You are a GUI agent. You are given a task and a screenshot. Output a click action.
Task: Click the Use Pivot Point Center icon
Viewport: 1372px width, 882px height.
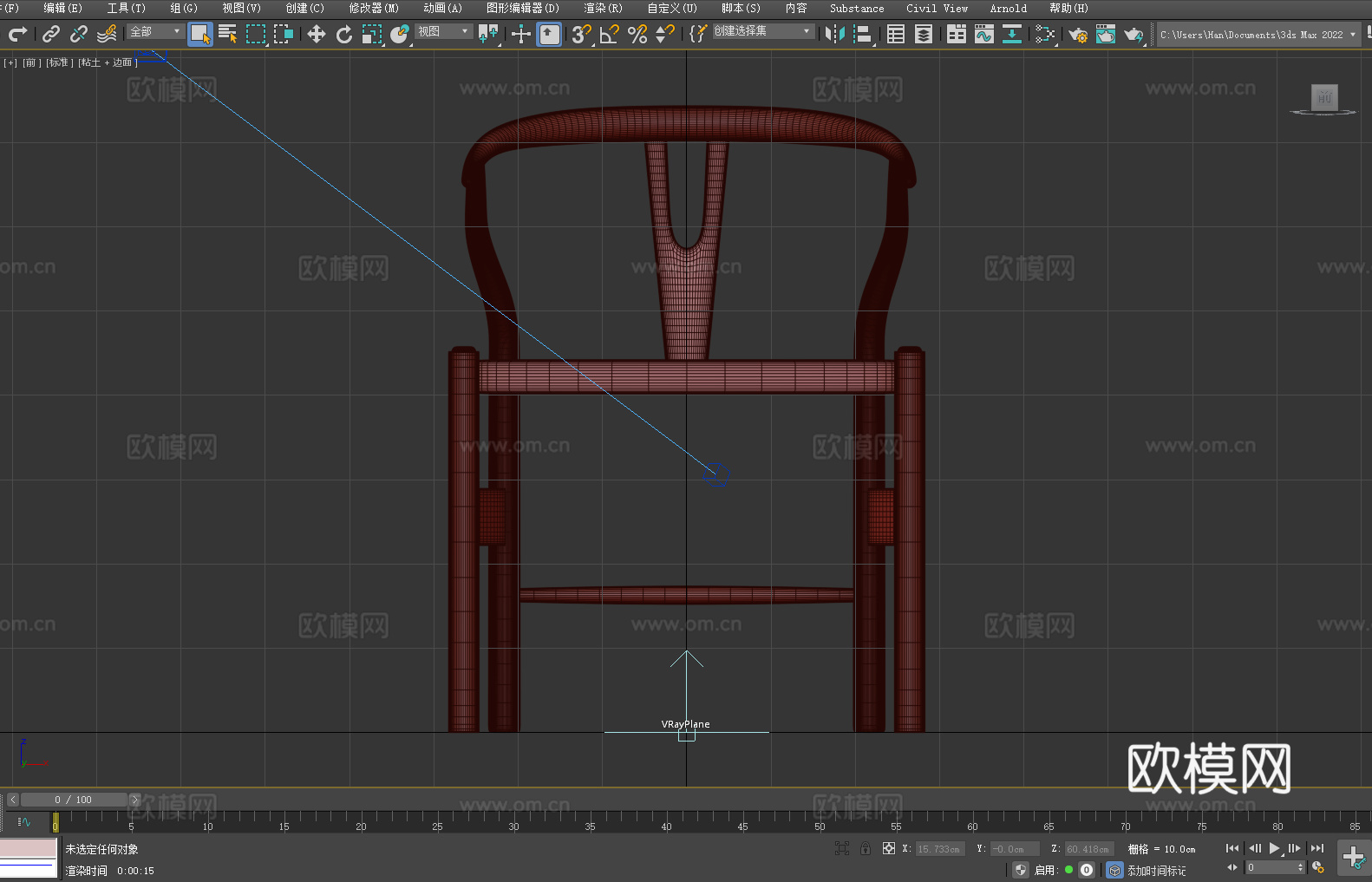coord(488,34)
